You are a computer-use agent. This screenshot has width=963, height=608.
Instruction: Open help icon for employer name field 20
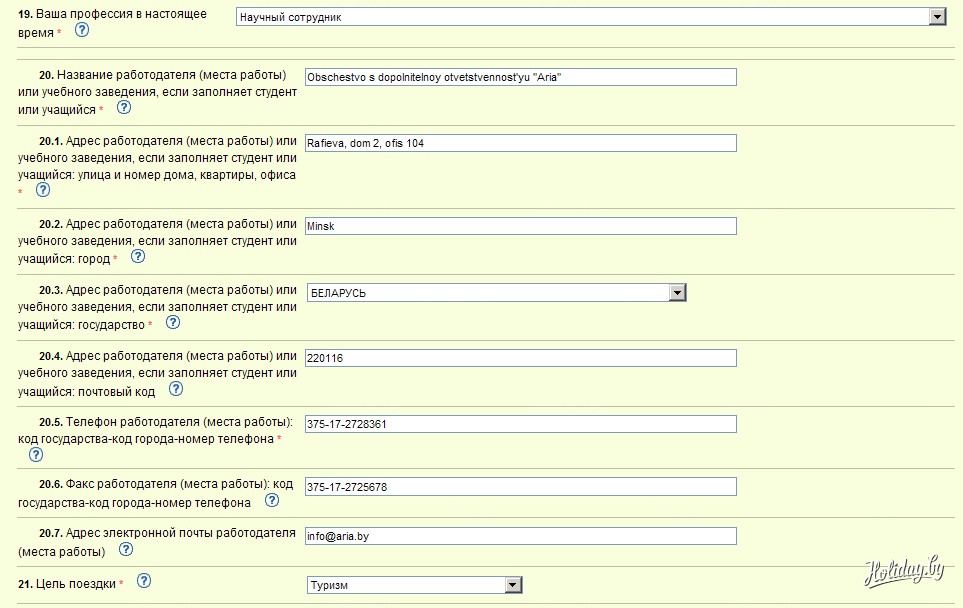pyautogui.click(x=124, y=108)
